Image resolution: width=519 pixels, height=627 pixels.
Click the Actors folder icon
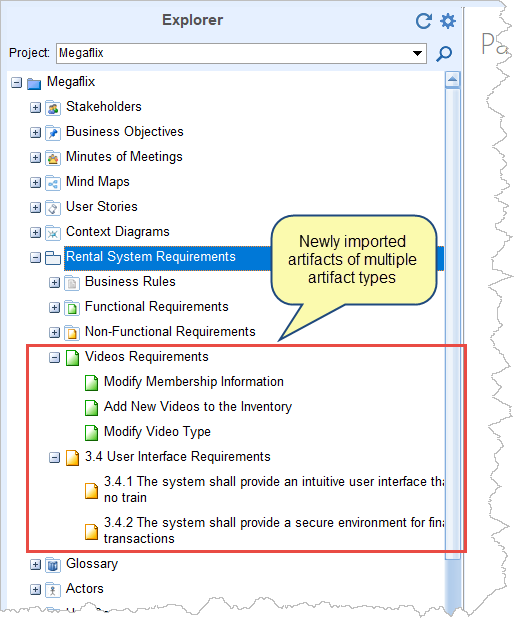point(53,589)
